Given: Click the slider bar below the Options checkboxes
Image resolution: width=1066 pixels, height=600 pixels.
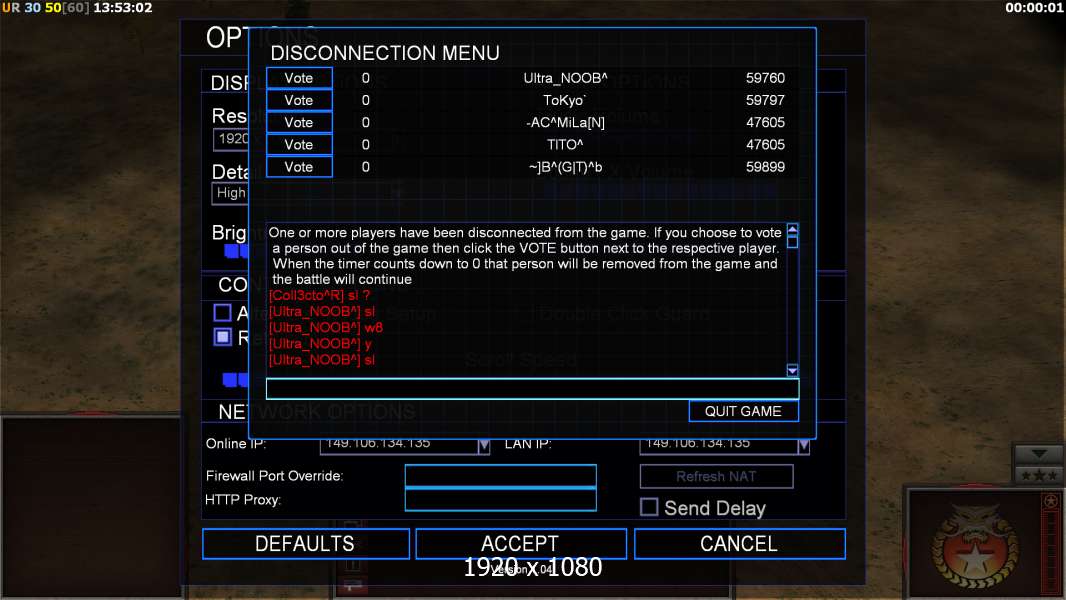Looking at the screenshot, I should (235, 379).
